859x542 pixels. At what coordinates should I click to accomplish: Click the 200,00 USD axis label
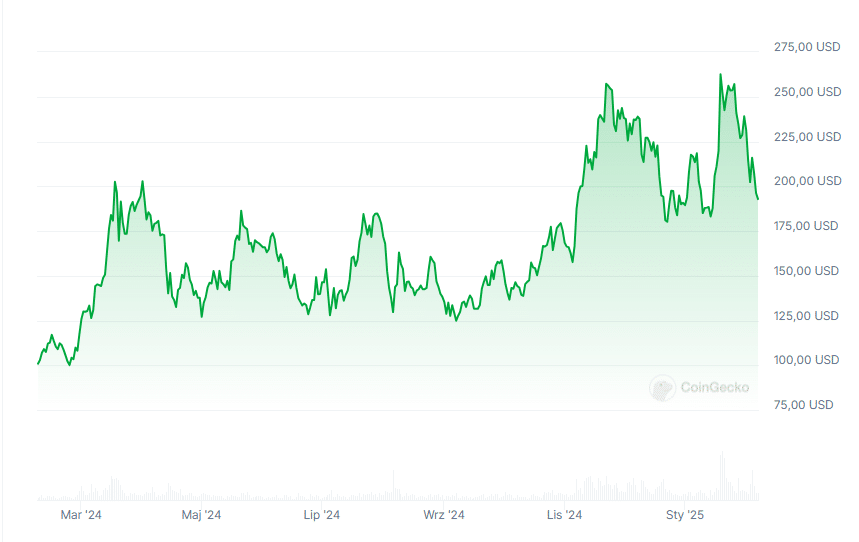[807, 181]
